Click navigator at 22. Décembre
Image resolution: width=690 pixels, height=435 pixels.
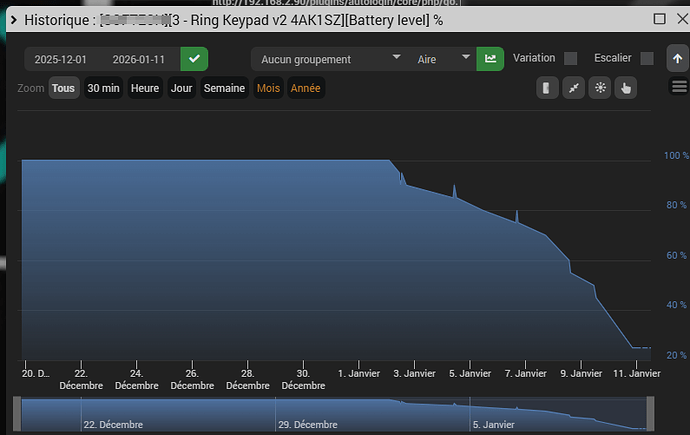[113, 425]
